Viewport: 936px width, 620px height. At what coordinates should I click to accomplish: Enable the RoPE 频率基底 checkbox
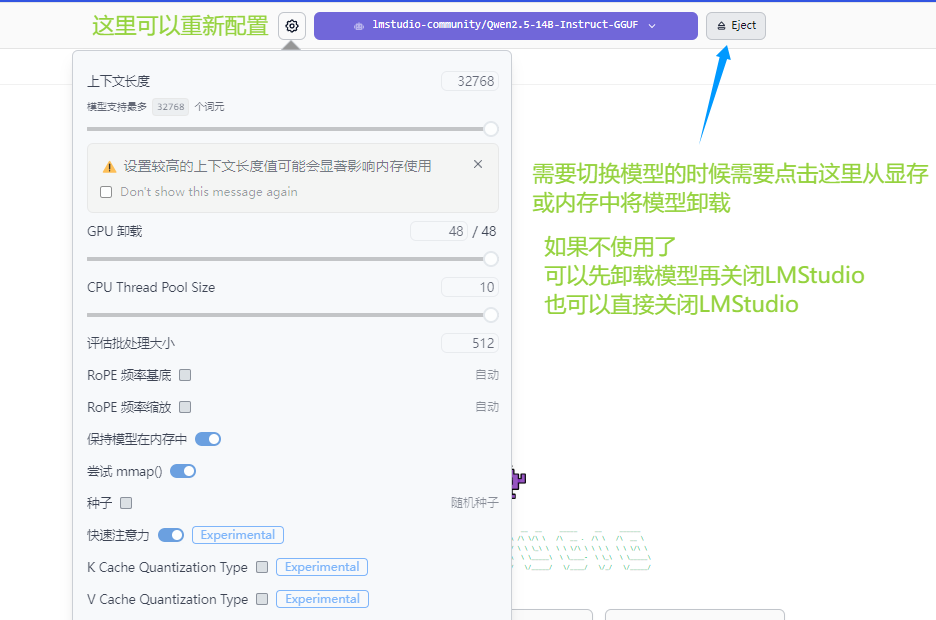(x=185, y=375)
